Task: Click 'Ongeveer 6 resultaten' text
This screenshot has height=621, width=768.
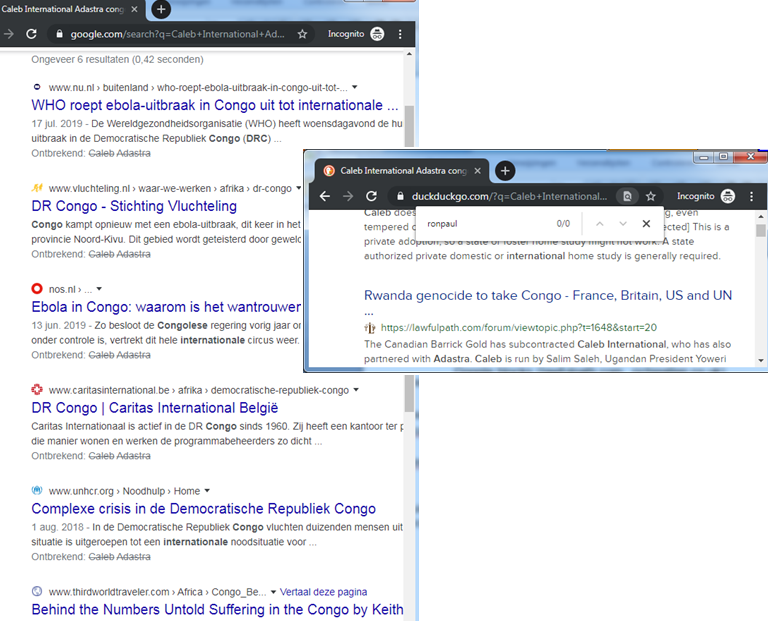Action: click(118, 59)
